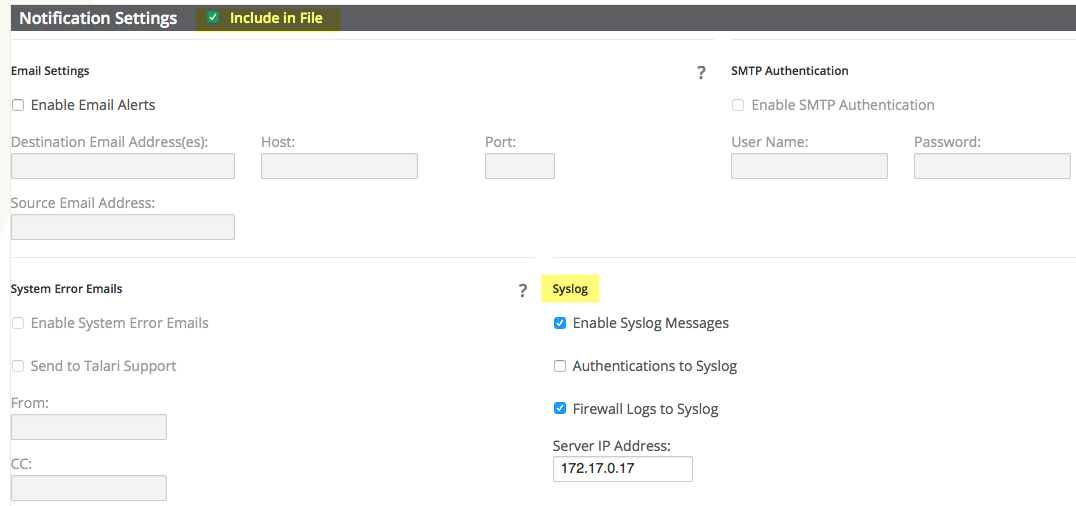Click the Server IP Address field
The image size is (1076, 506).
click(x=622, y=469)
